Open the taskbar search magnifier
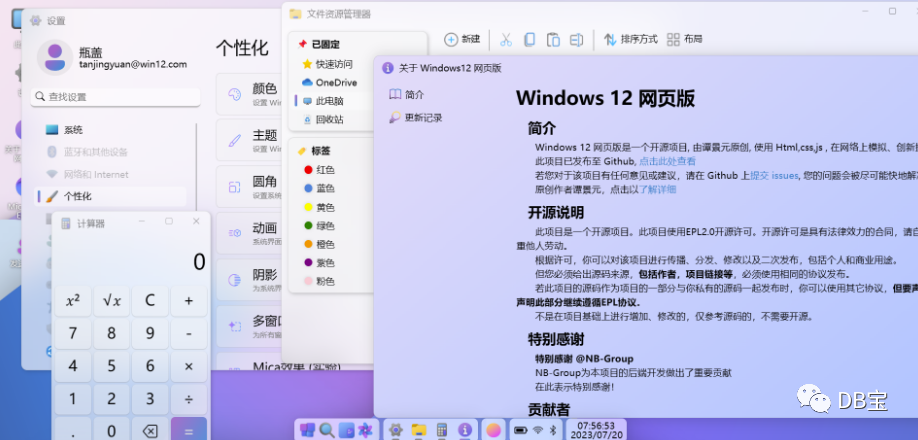 tap(327, 431)
